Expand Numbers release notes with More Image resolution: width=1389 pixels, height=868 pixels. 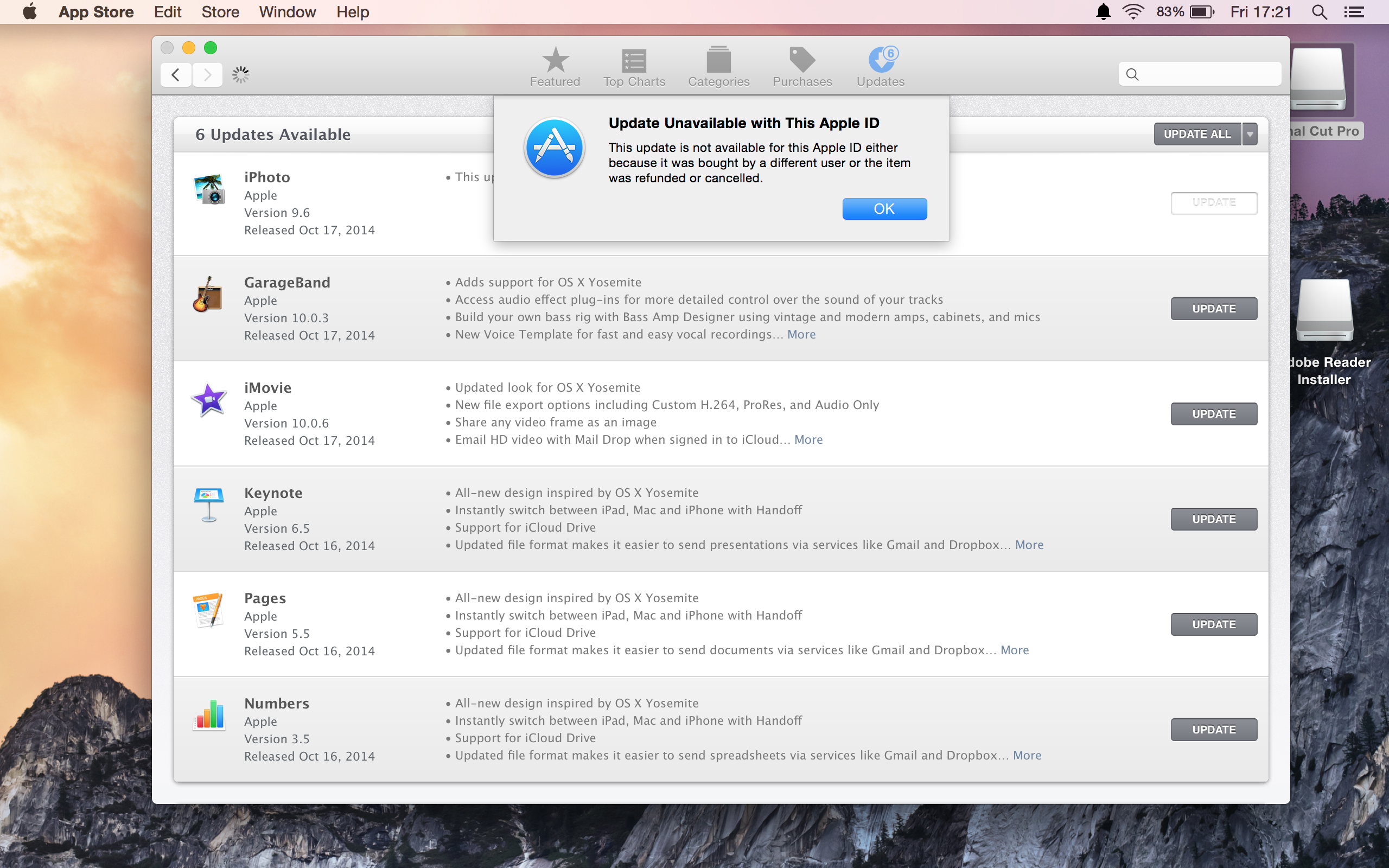(x=1027, y=756)
